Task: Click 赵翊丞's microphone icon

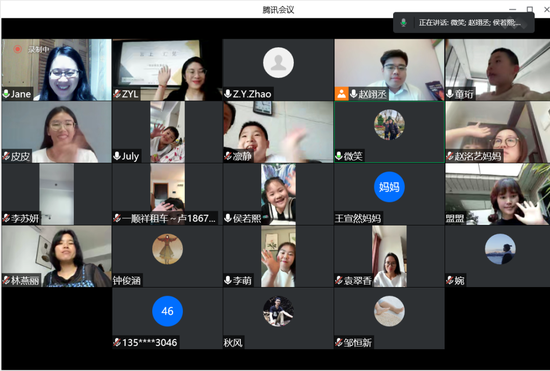Action: pos(354,94)
